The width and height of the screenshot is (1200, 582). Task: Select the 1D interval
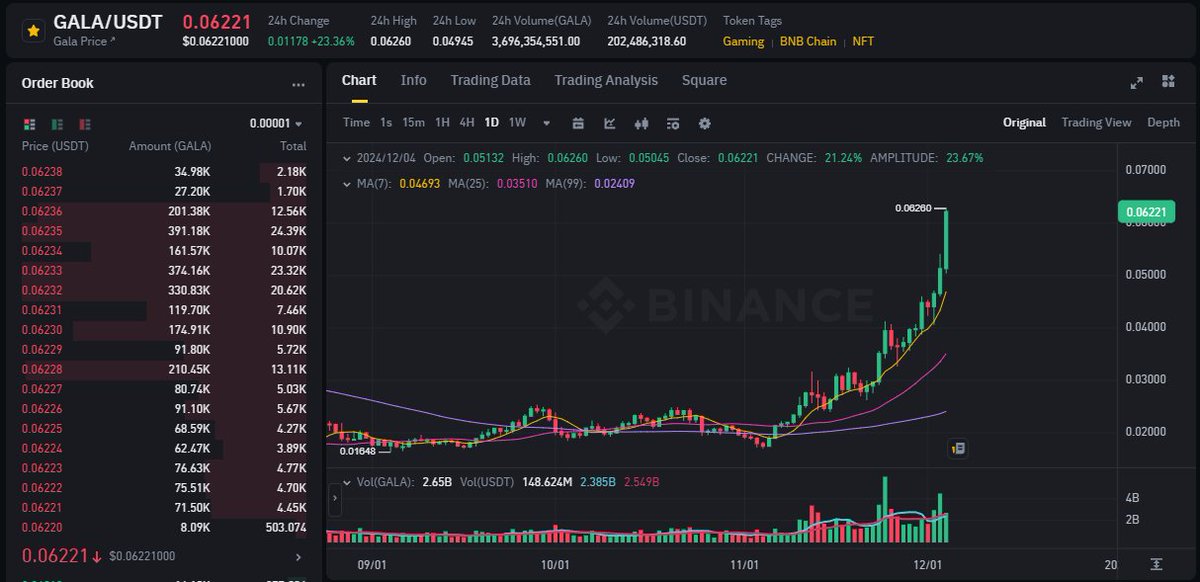click(x=492, y=123)
